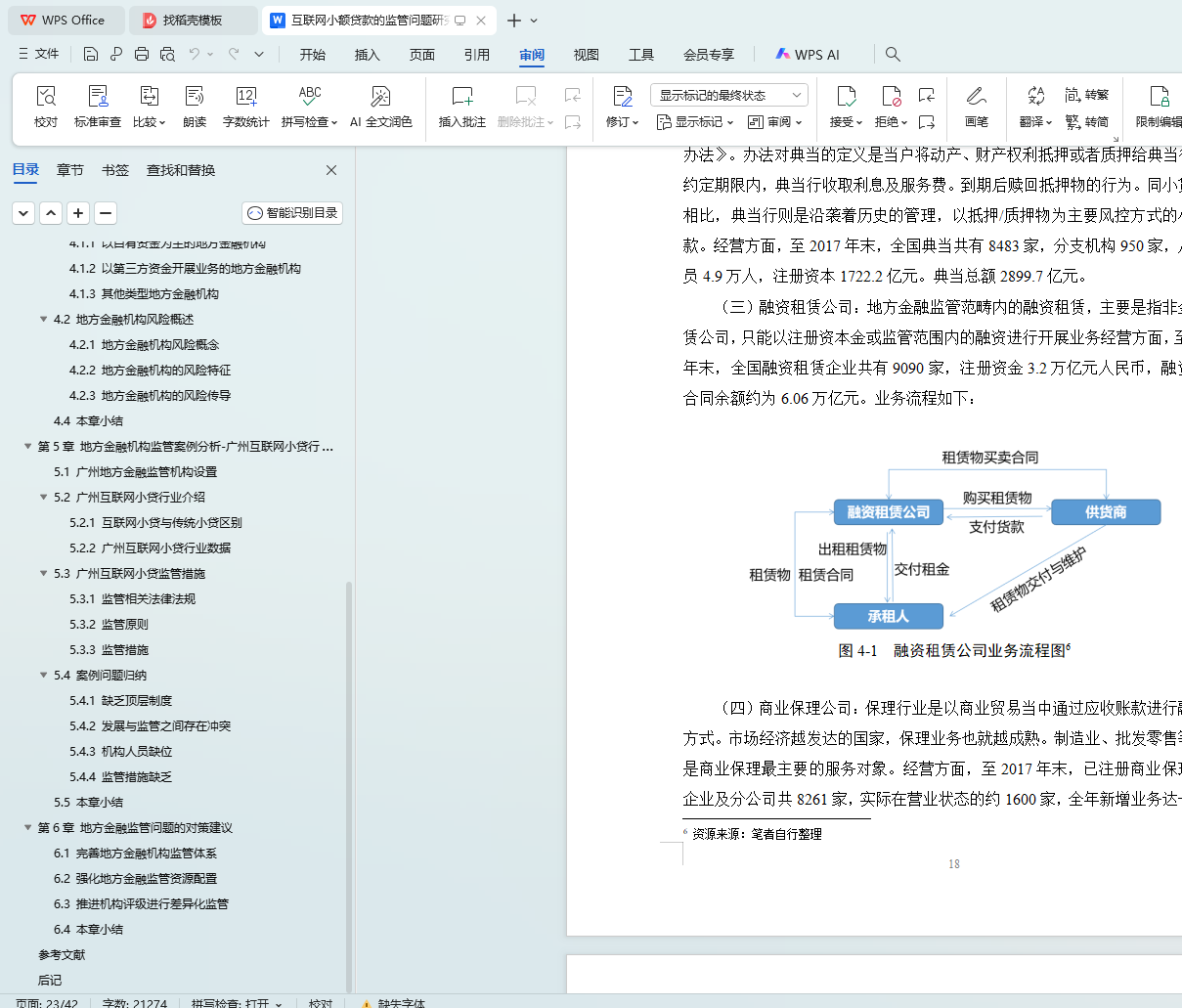Open 显示标记的最终状态 dropdown
The image size is (1182, 1008).
pyautogui.click(x=728, y=95)
